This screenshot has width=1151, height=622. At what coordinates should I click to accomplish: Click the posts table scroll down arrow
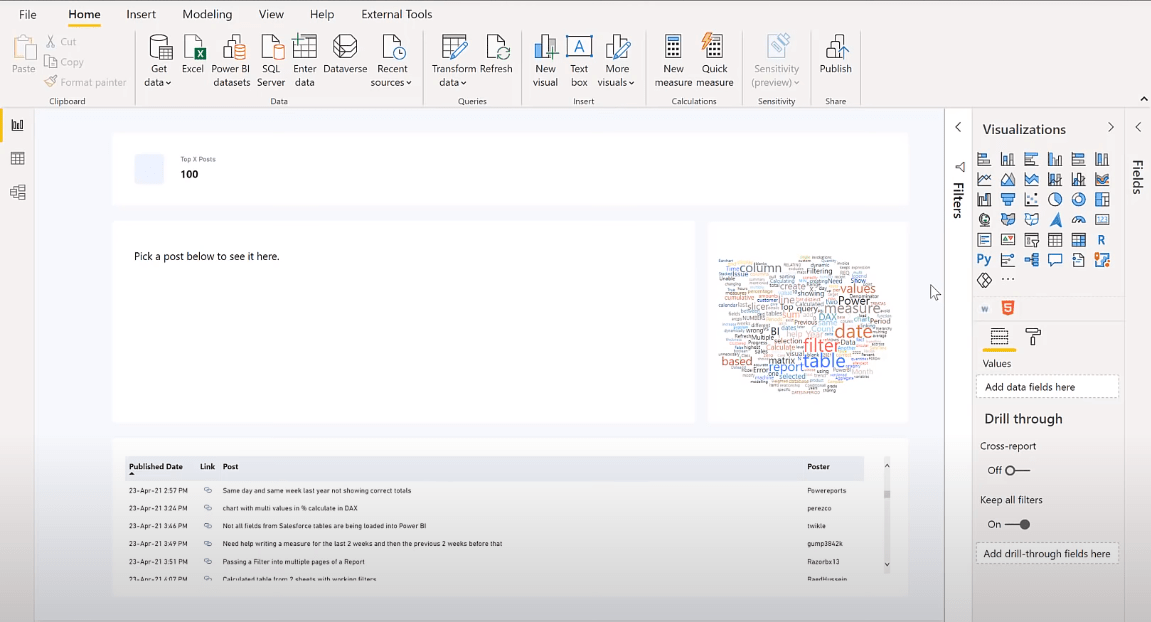(x=887, y=565)
